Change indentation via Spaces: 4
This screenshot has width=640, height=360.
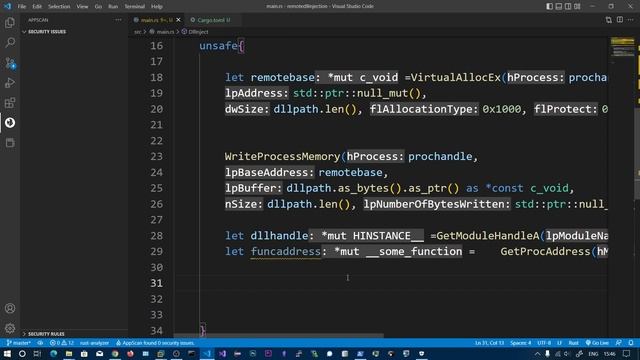520,343
